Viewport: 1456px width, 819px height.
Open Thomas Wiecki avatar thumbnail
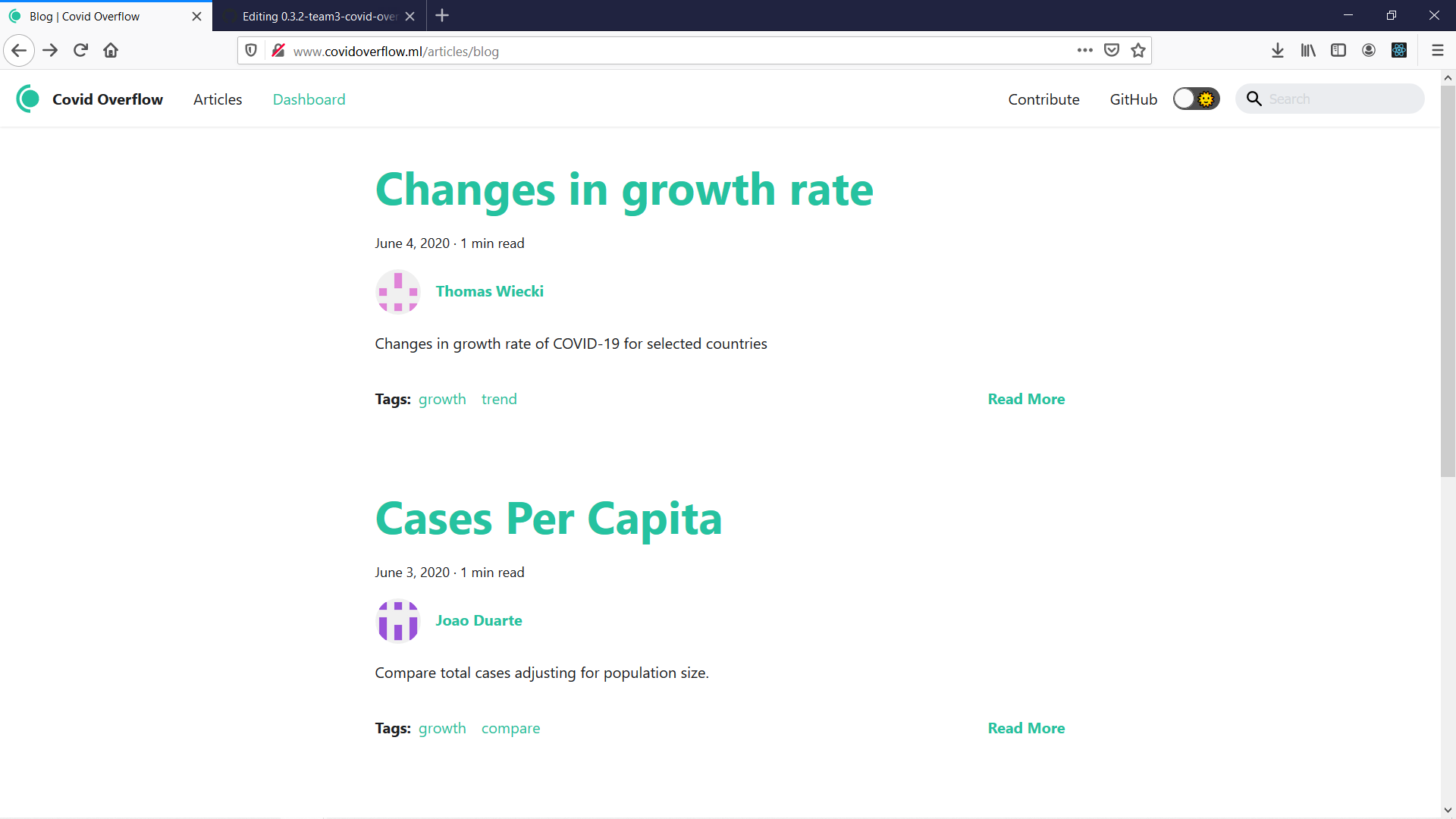click(397, 292)
